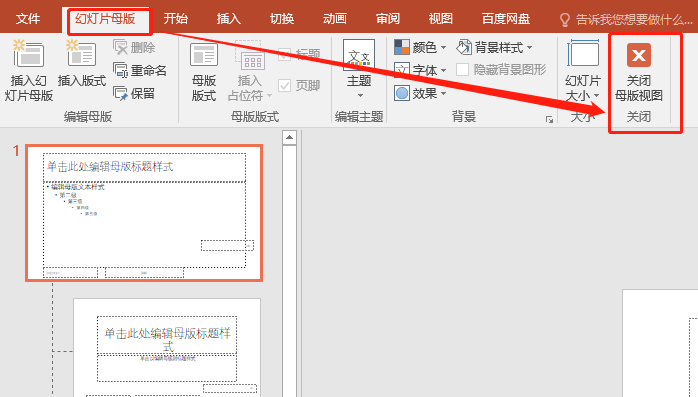Select the Slide Master (幻灯片母版) tab
The image size is (698, 397).
pos(105,19)
